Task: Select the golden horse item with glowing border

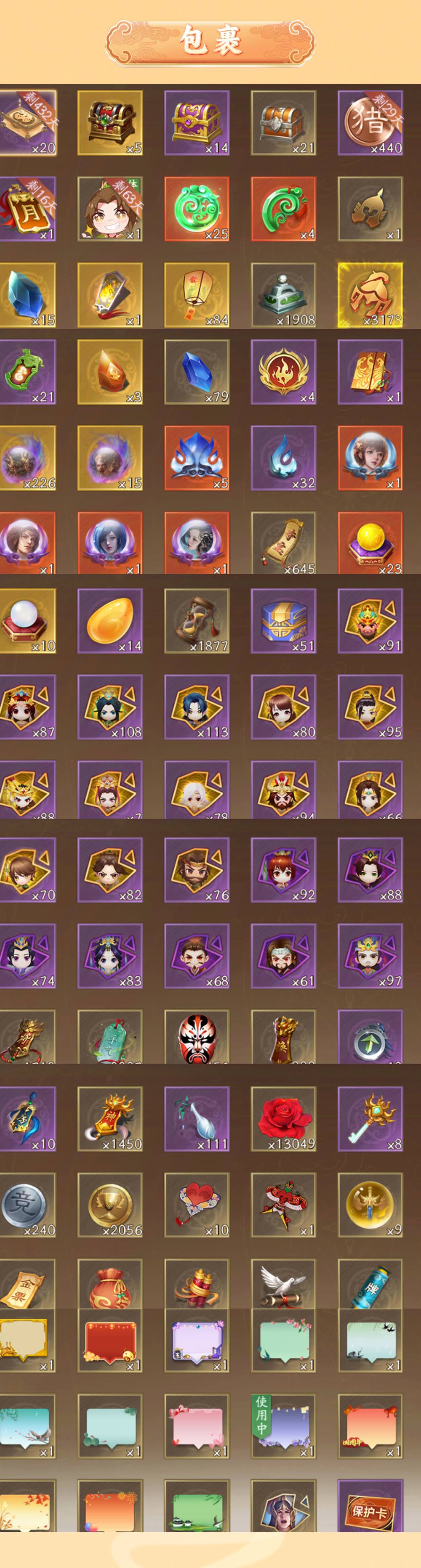Action: coord(370,295)
